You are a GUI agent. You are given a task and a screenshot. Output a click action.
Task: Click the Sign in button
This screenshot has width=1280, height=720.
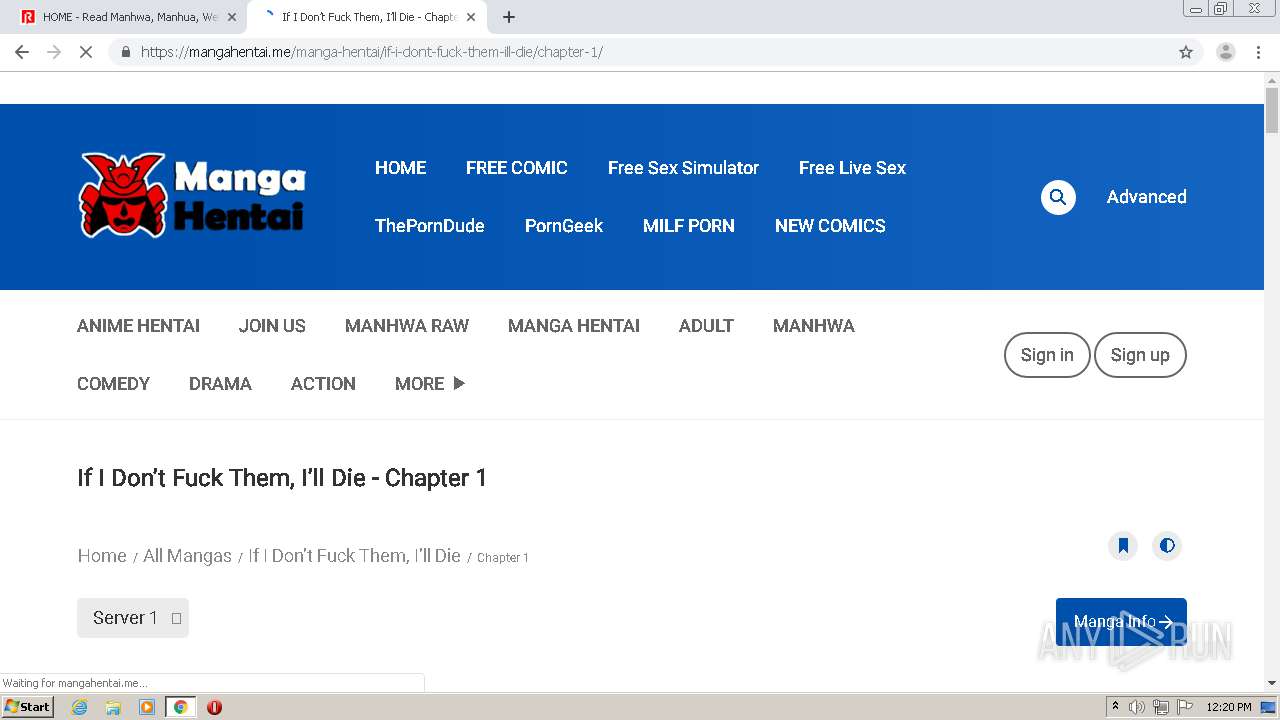point(1047,355)
